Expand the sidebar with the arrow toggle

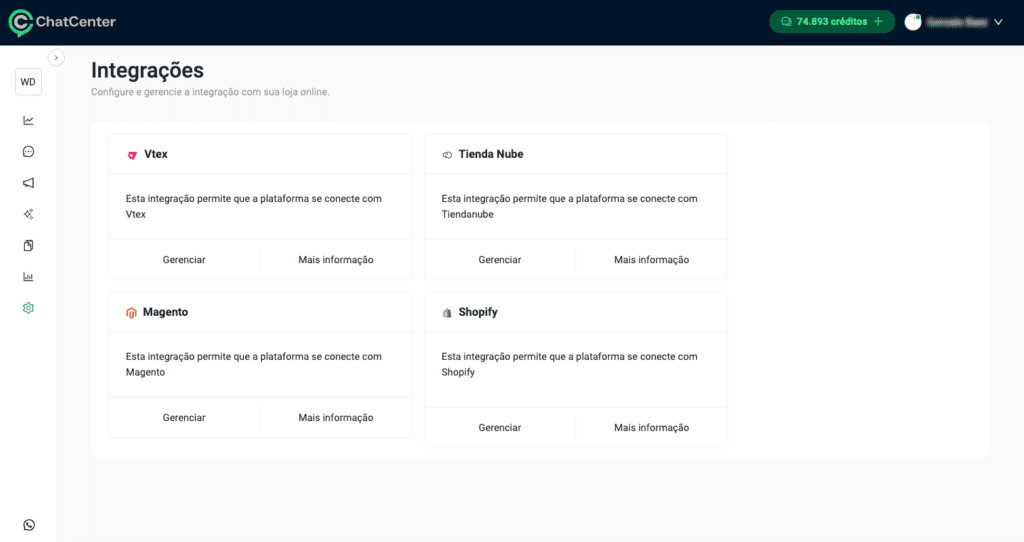pyautogui.click(x=56, y=58)
